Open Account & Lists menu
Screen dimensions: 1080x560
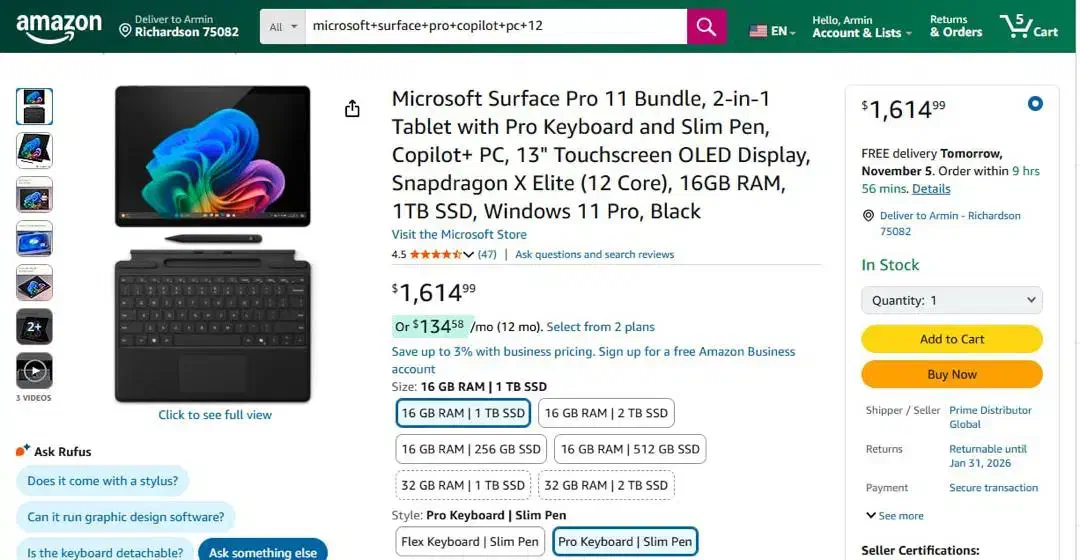coord(861,27)
